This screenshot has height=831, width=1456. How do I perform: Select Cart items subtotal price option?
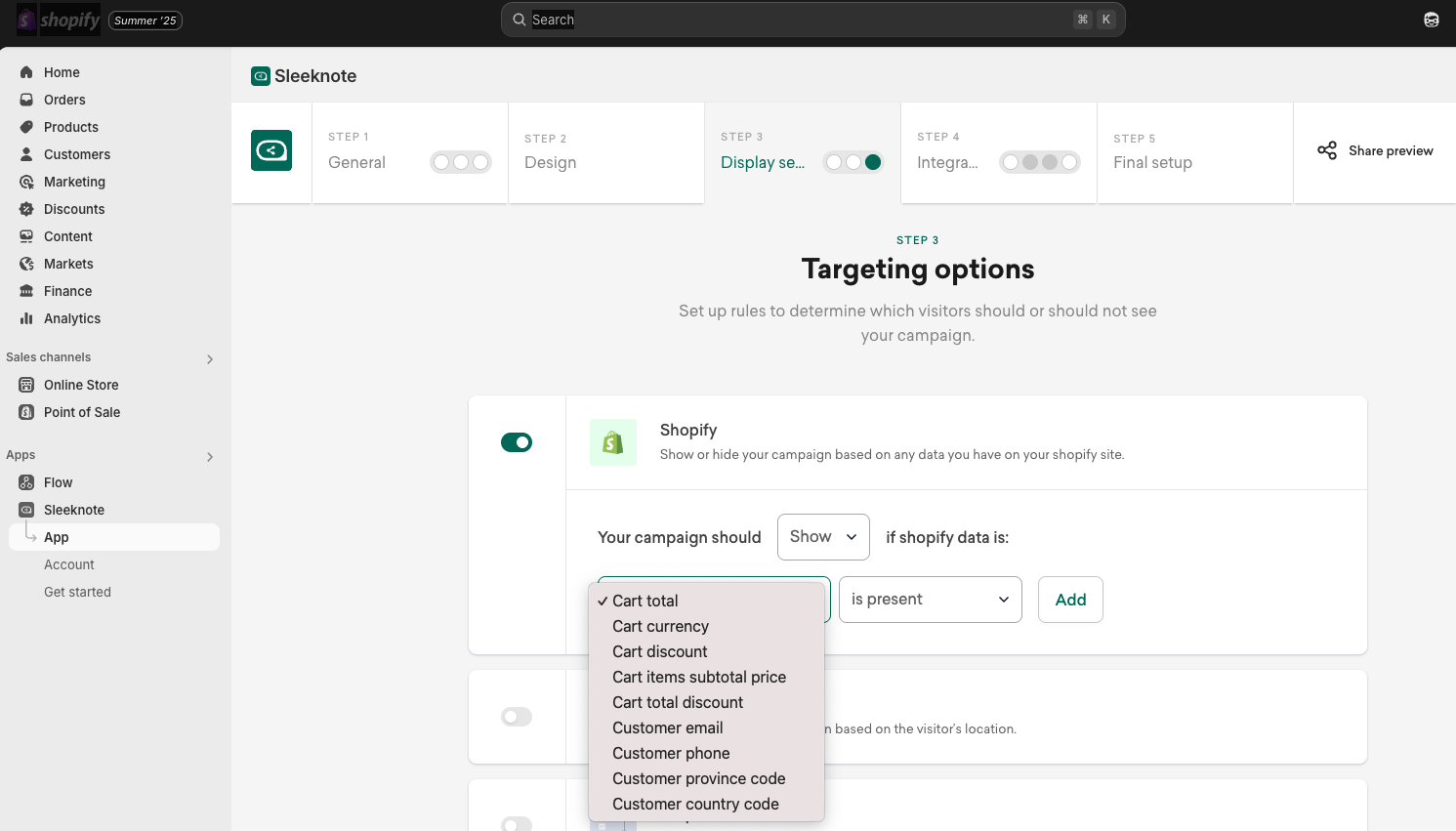point(707,677)
